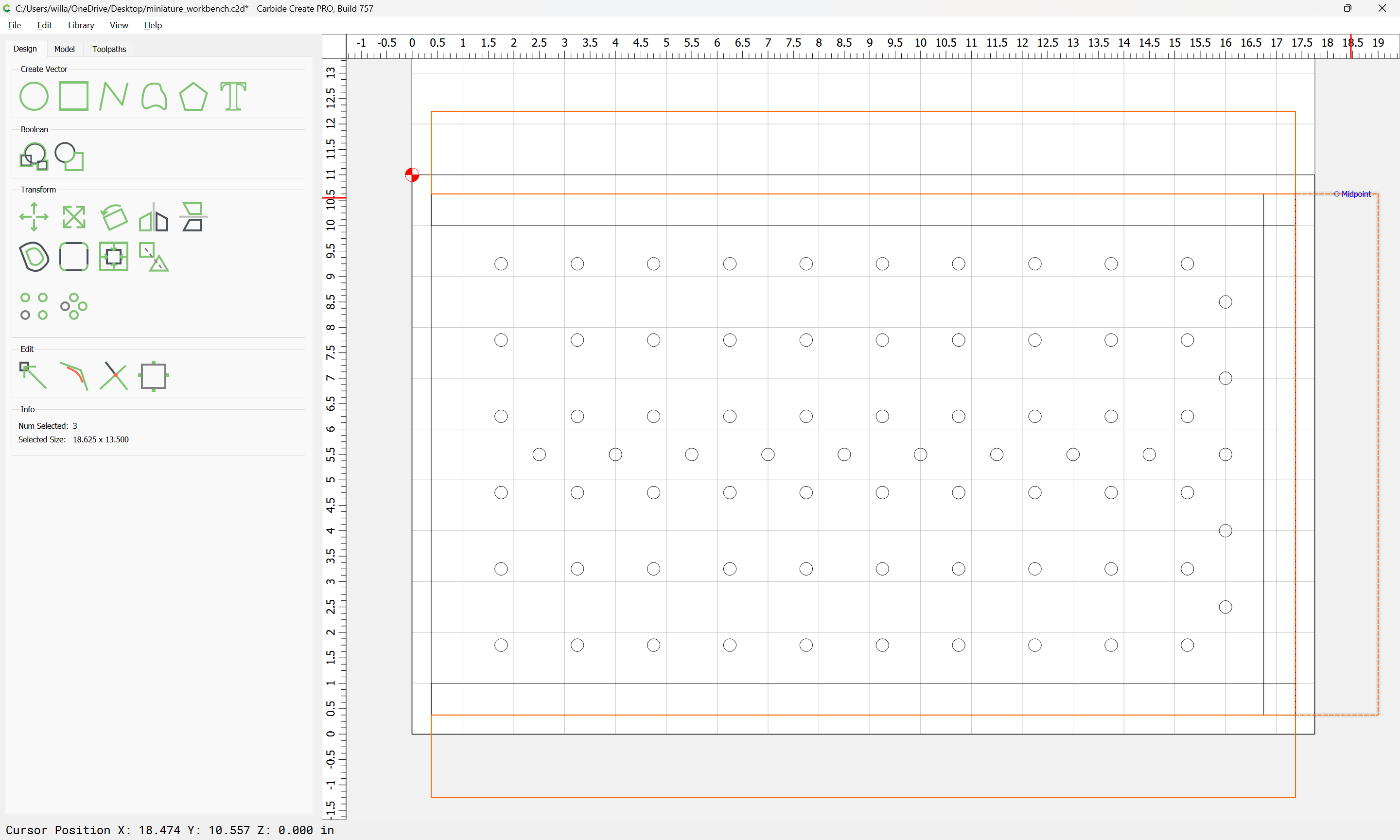The height and width of the screenshot is (840, 1400).
Task: Switch to the Toolpaths tab
Action: pyautogui.click(x=109, y=49)
